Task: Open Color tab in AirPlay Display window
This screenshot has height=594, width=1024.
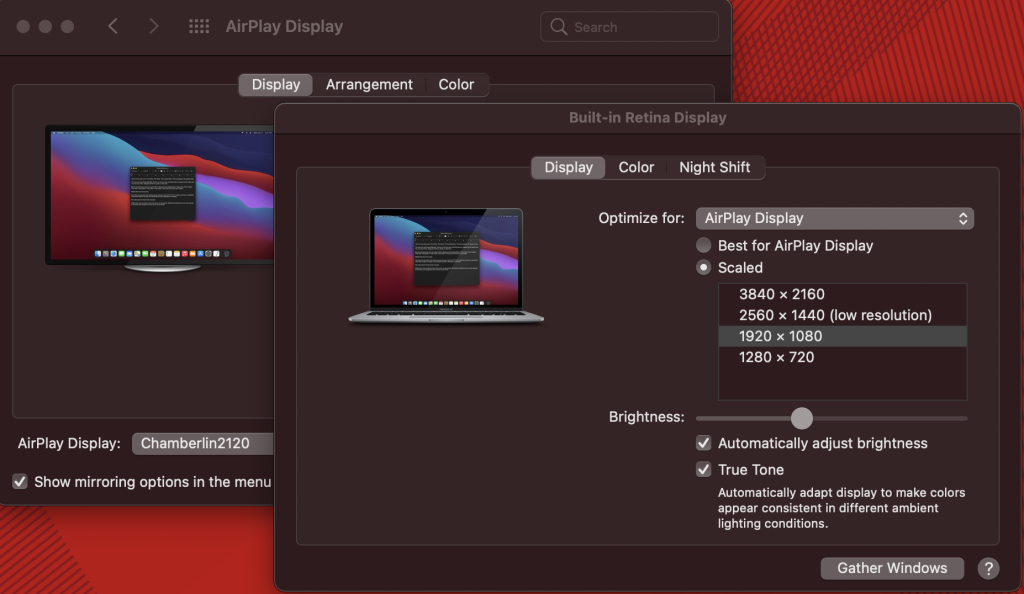Action: (456, 85)
